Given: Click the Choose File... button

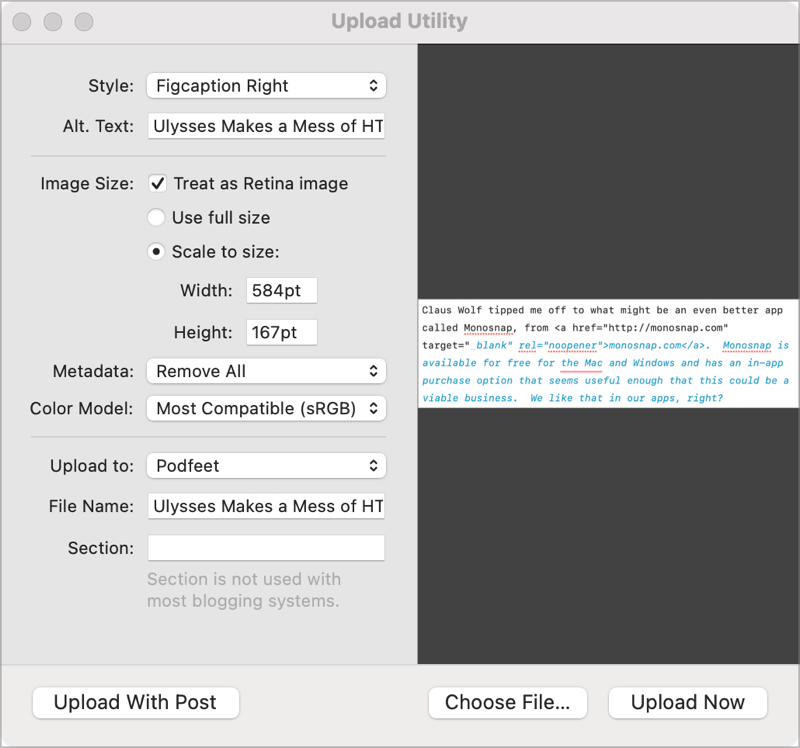Looking at the screenshot, I should tap(507, 702).
